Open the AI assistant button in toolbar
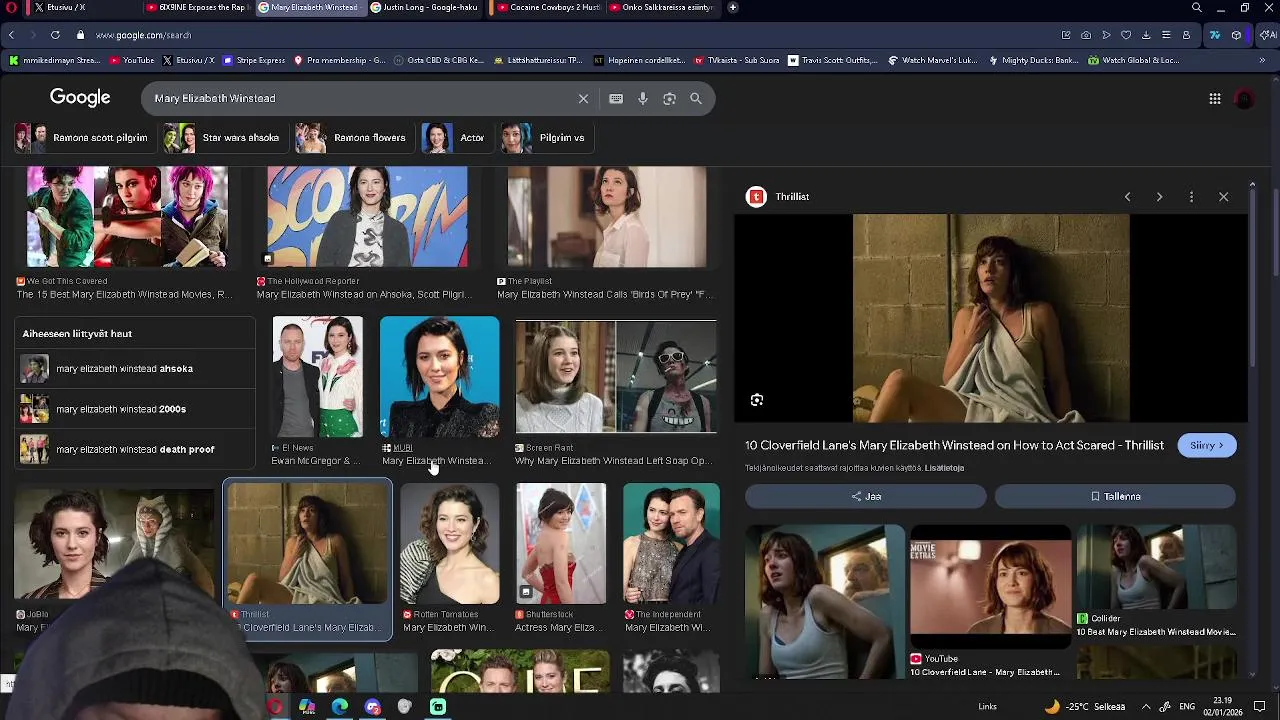Viewport: 1280px width, 720px height. [1268, 35]
